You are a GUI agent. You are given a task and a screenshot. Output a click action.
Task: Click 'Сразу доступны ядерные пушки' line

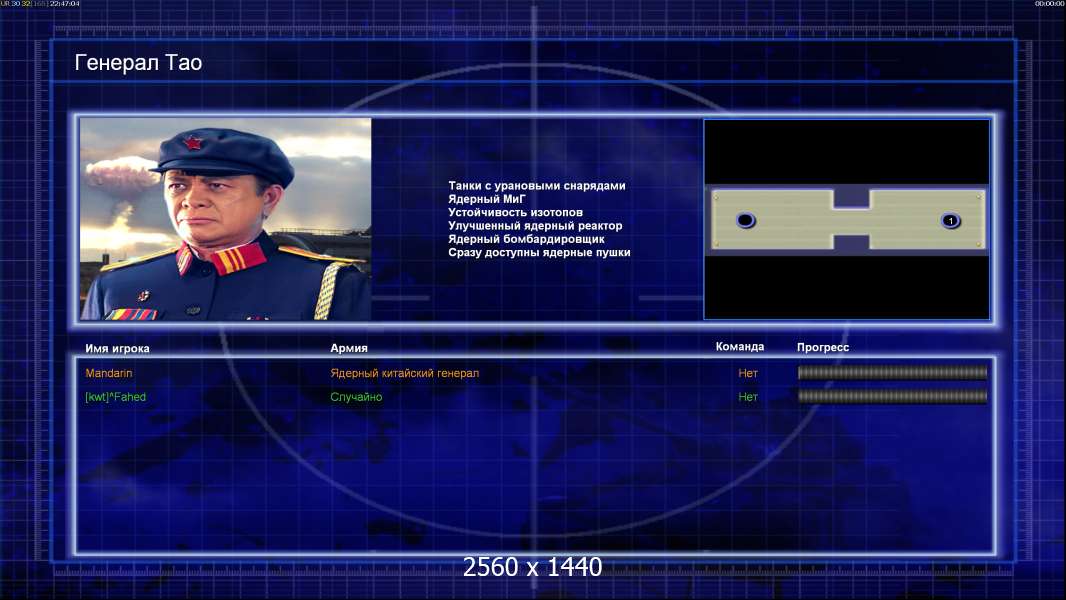point(539,252)
